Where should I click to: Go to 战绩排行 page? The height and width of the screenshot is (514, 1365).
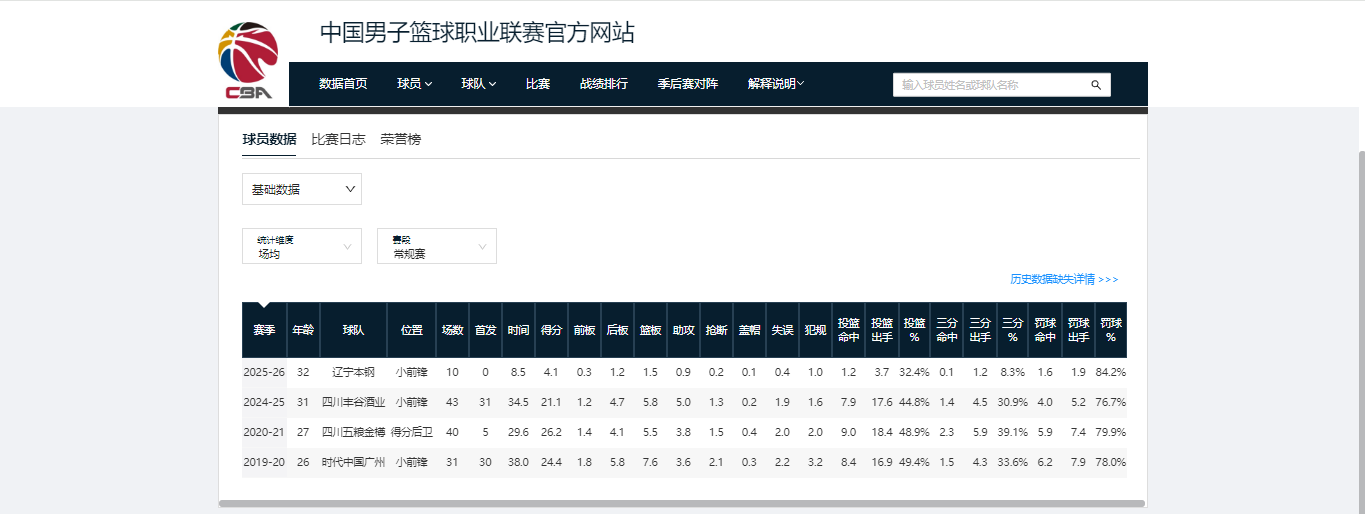604,84
